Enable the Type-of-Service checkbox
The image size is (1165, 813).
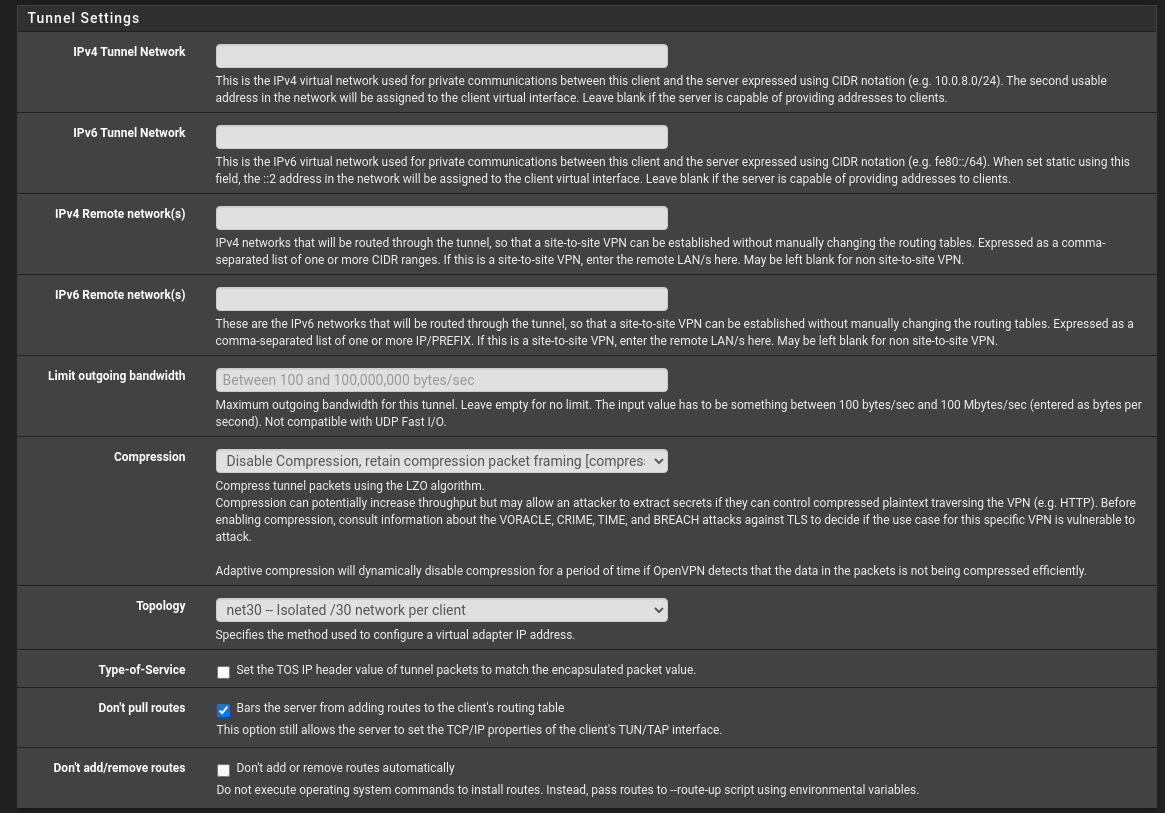223,672
